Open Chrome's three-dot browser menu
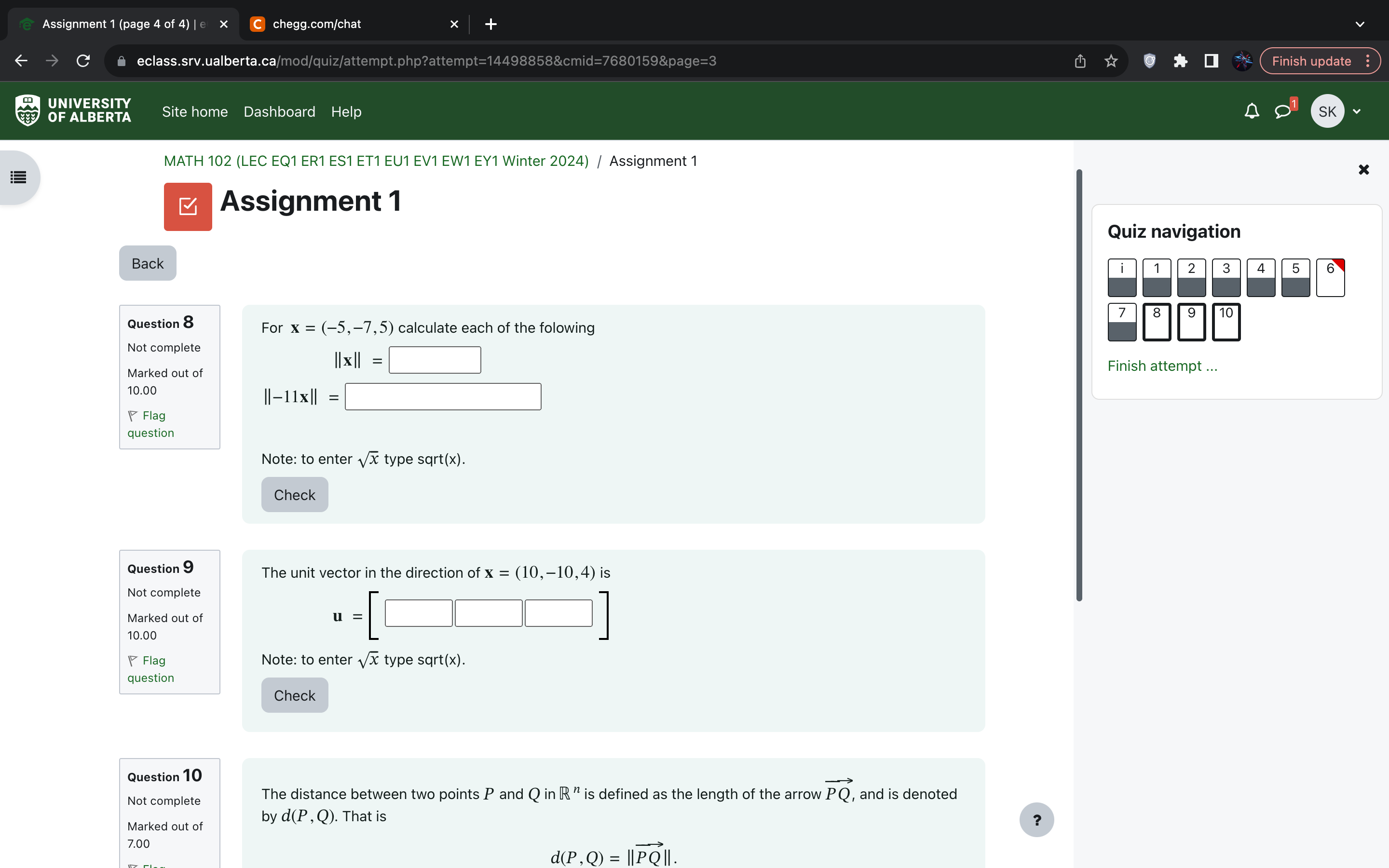 pos(1368,61)
